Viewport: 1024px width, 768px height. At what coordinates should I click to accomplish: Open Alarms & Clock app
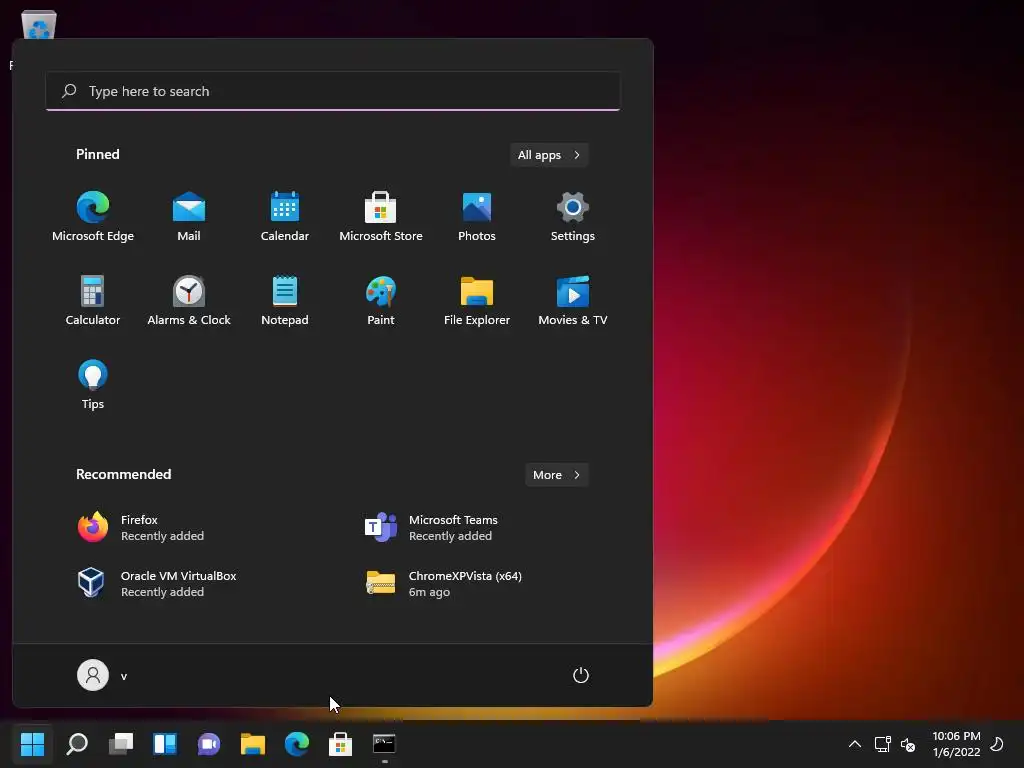(189, 300)
